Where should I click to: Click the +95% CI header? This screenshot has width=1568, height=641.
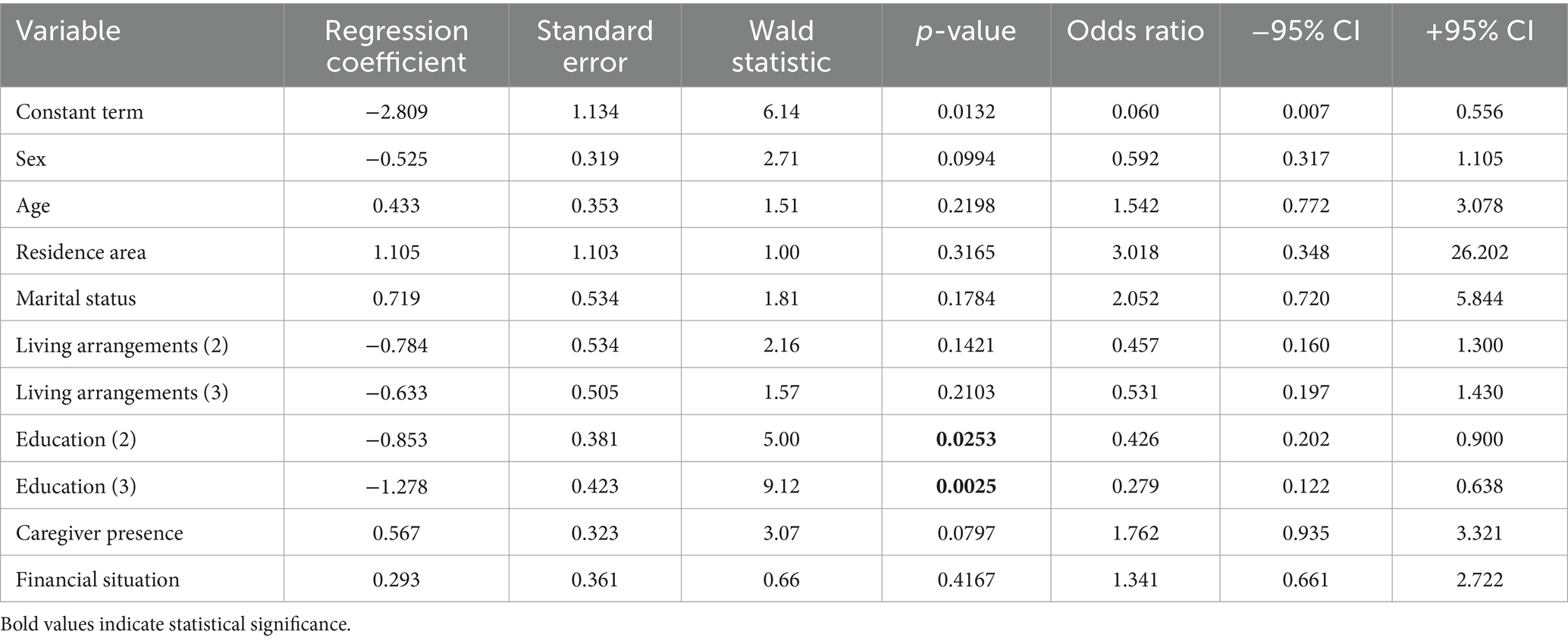coord(1479,31)
